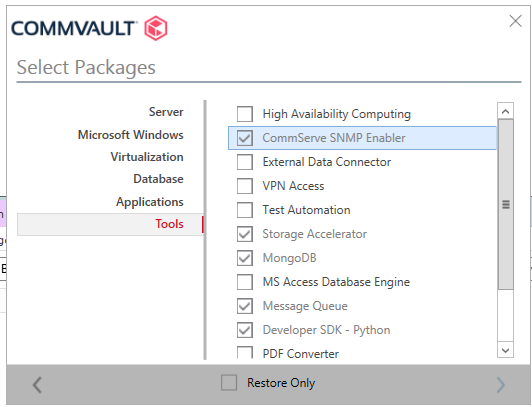Viewport: 532px width, 407px height.
Task: Click the scroll down arrow in package list
Action: coord(505,350)
